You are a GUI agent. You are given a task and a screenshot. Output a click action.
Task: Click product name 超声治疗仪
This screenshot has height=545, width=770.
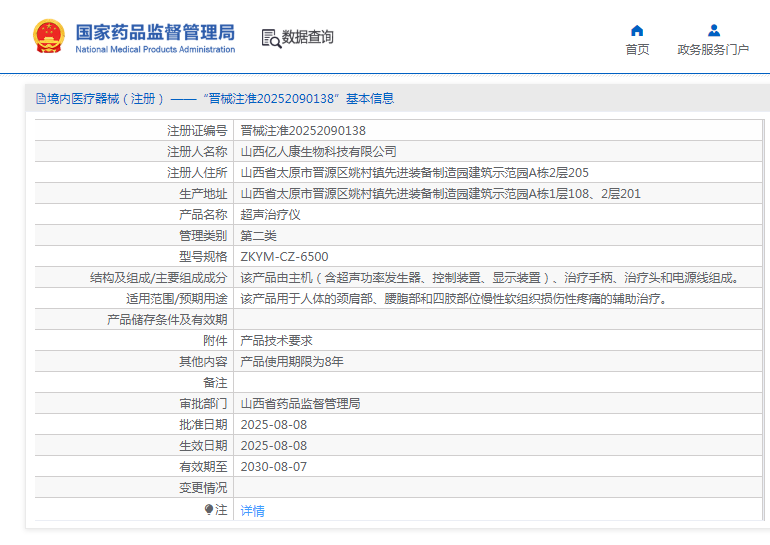pyautogui.click(x=271, y=214)
